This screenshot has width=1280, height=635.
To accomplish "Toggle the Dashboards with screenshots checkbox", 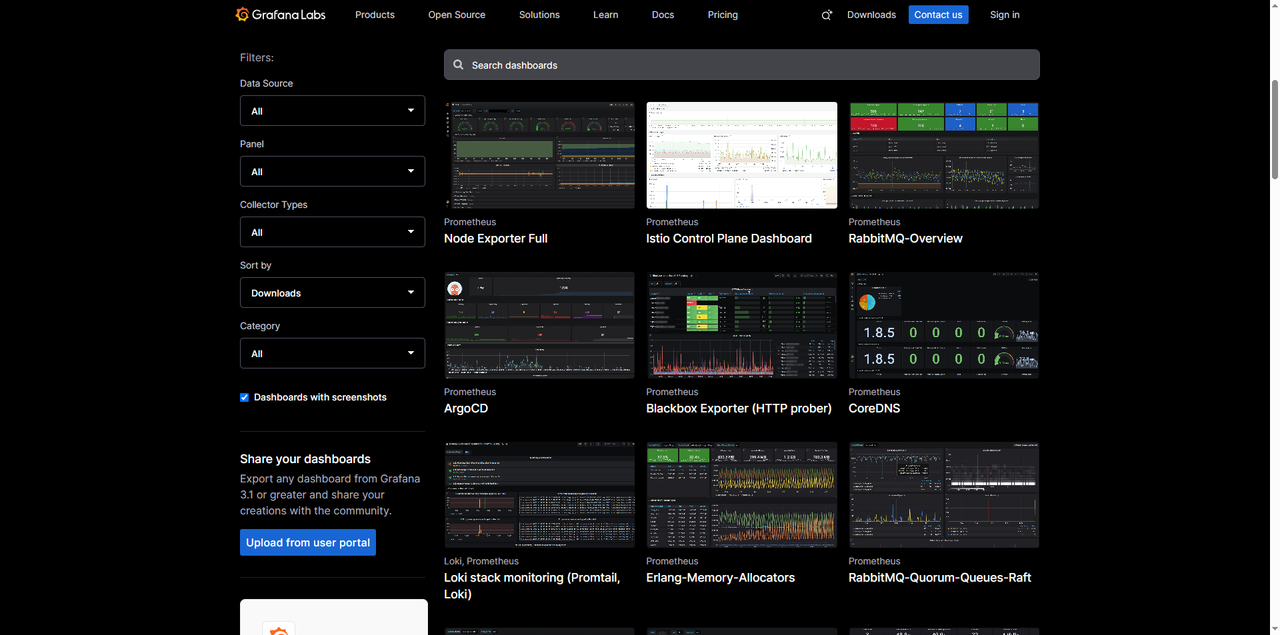I will (244, 397).
